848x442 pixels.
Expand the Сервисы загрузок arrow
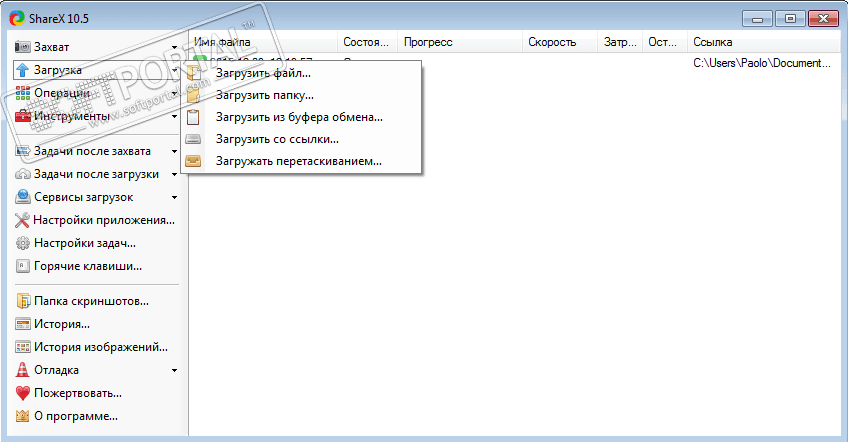(174, 197)
